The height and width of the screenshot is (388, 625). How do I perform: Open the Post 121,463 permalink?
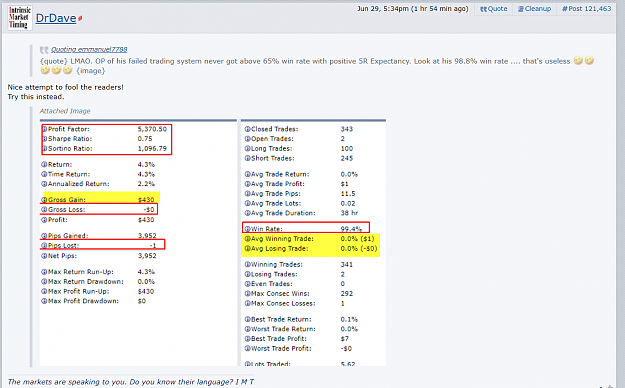[586, 9]
